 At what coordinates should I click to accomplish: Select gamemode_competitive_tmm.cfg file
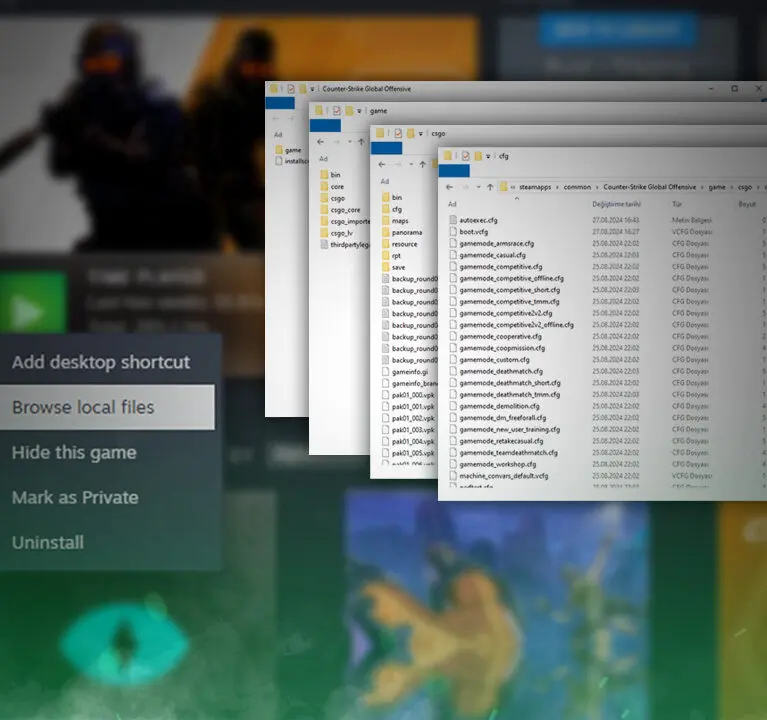point(504,301)
